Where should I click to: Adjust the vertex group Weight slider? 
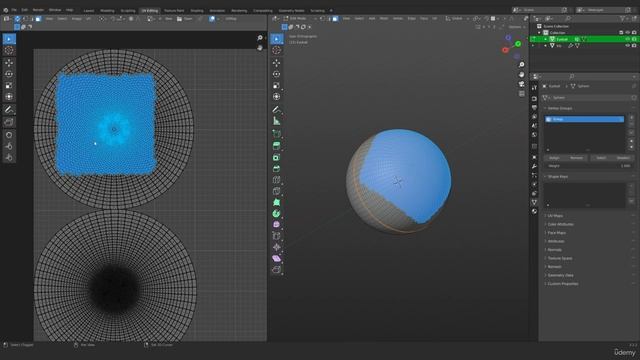[x=589, y=166]
